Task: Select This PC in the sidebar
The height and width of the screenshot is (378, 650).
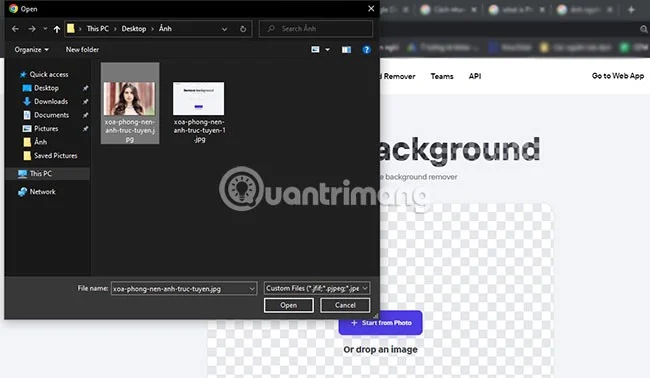Action: 41,174
